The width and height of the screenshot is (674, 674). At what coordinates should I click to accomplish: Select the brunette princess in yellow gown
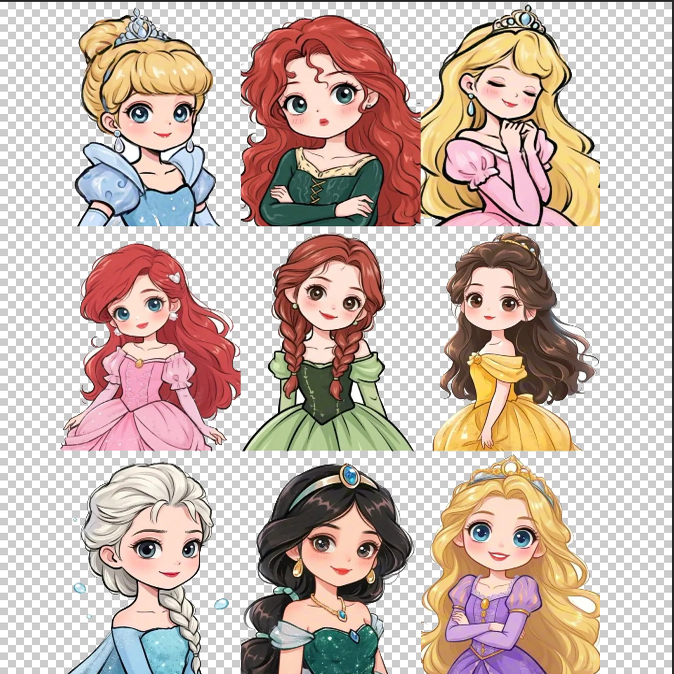click(514, 342)
